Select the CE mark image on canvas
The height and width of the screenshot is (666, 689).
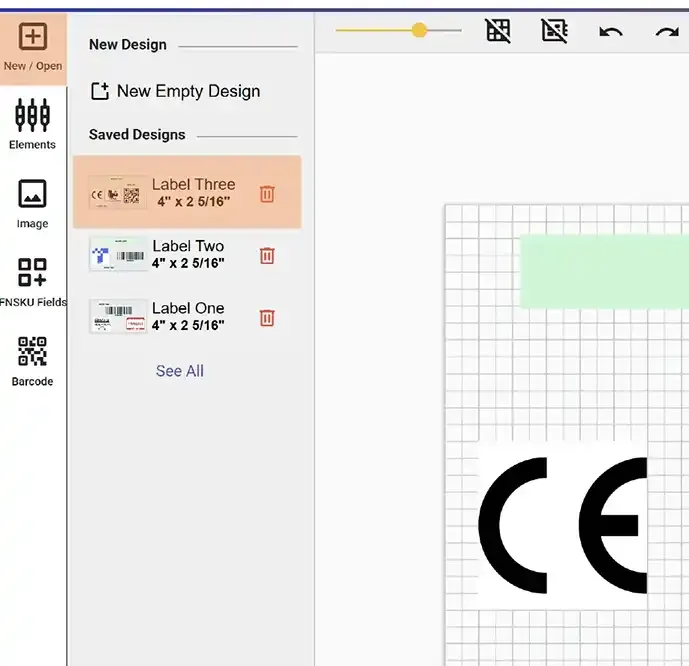tap(562, 525)
